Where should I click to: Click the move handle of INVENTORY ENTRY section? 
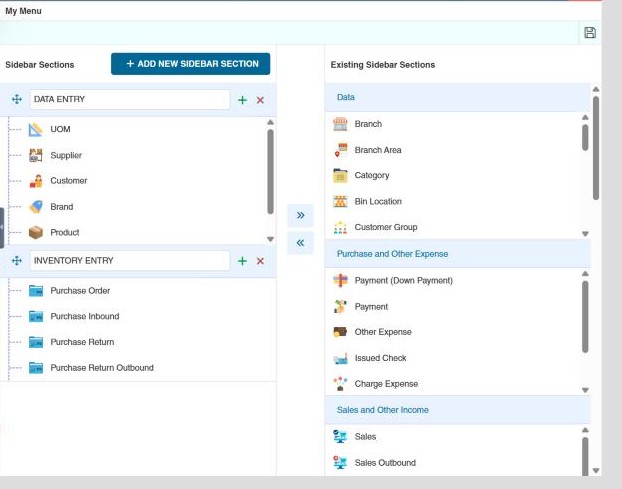coord(17,261)
